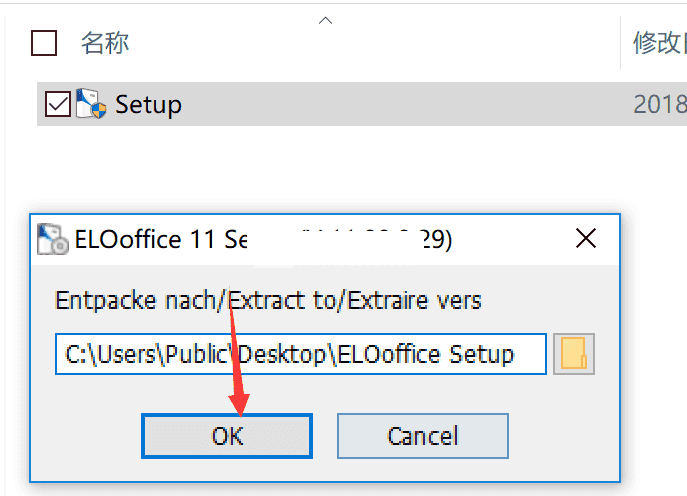The height and width of the screenshot is (496, 687).
Task: Toggle the select-all checkbox in header
Action: 45,43
